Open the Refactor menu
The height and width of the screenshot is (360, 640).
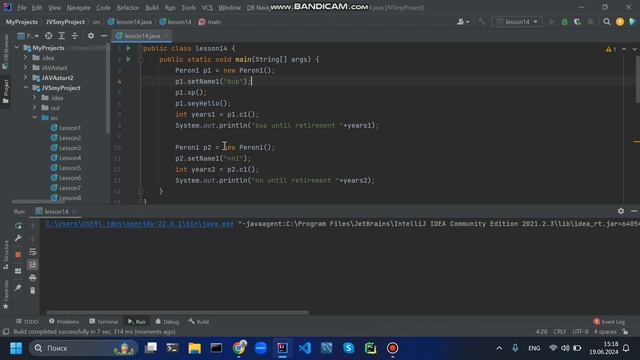pos(128,8)
